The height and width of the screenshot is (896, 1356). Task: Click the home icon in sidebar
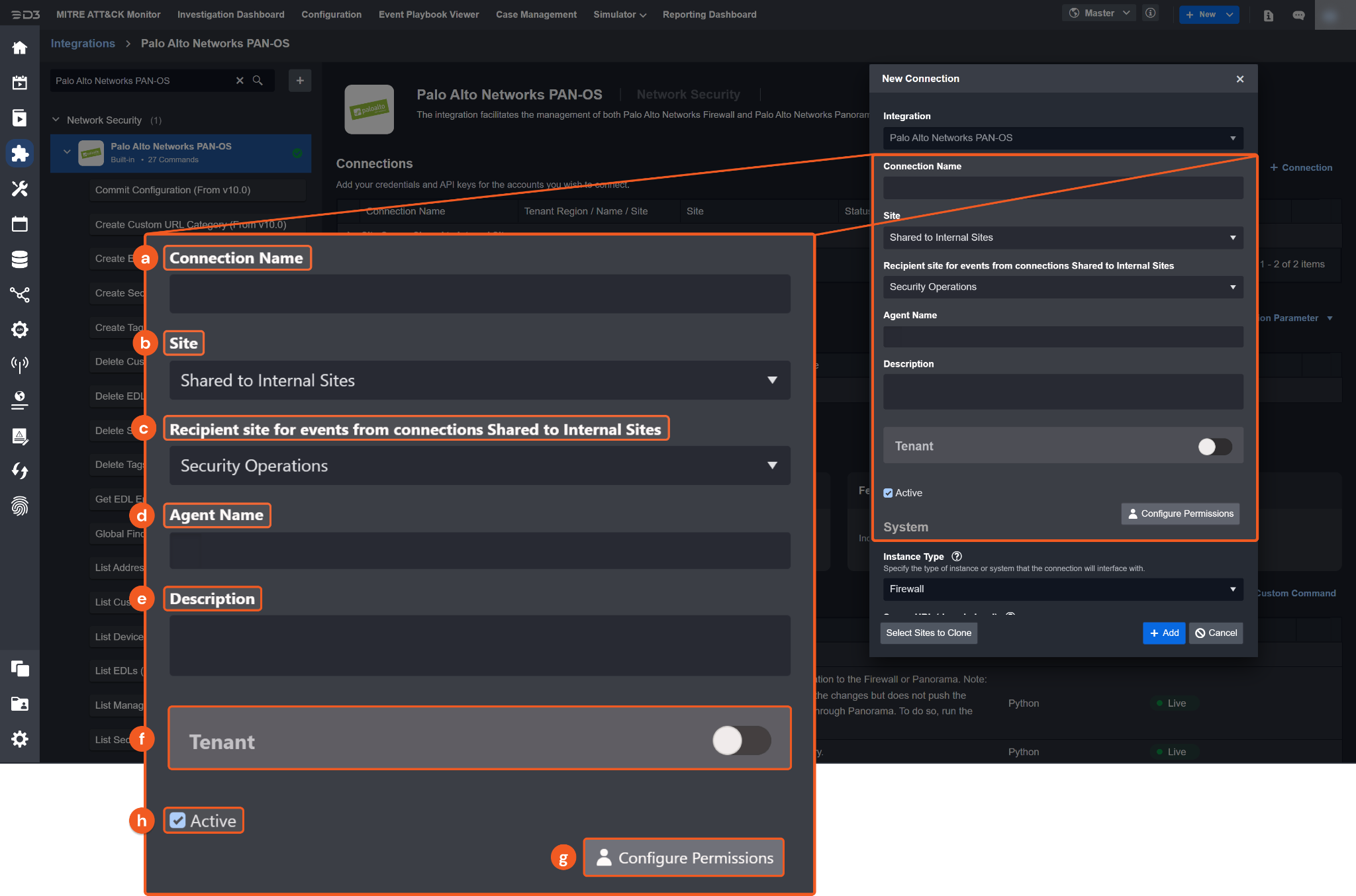[20, 48]
